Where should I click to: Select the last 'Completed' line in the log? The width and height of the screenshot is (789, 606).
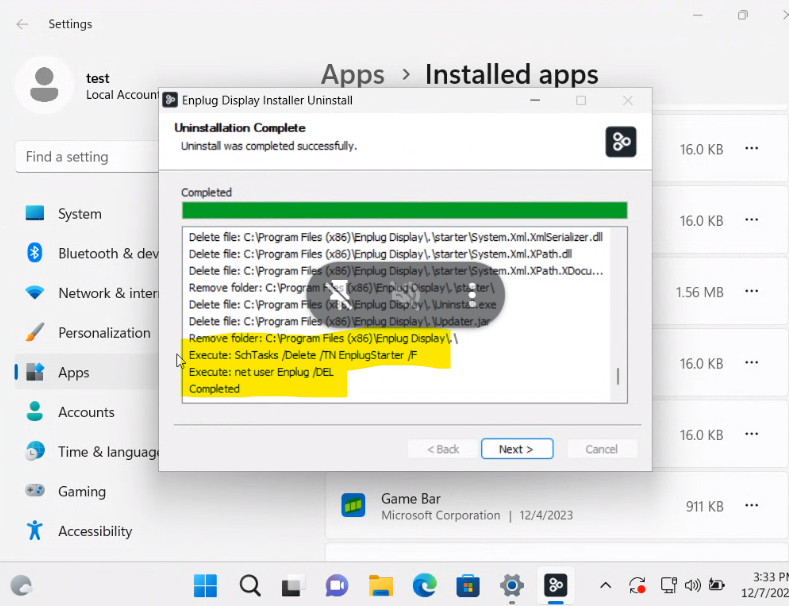pyautogui.click(x=214, y=389)
